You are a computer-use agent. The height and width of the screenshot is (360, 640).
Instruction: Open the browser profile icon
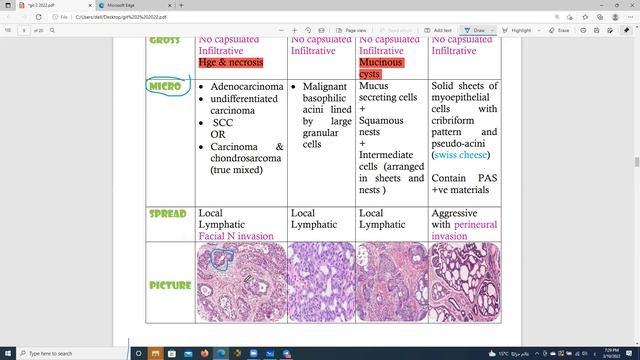click(x=615, y=17)
